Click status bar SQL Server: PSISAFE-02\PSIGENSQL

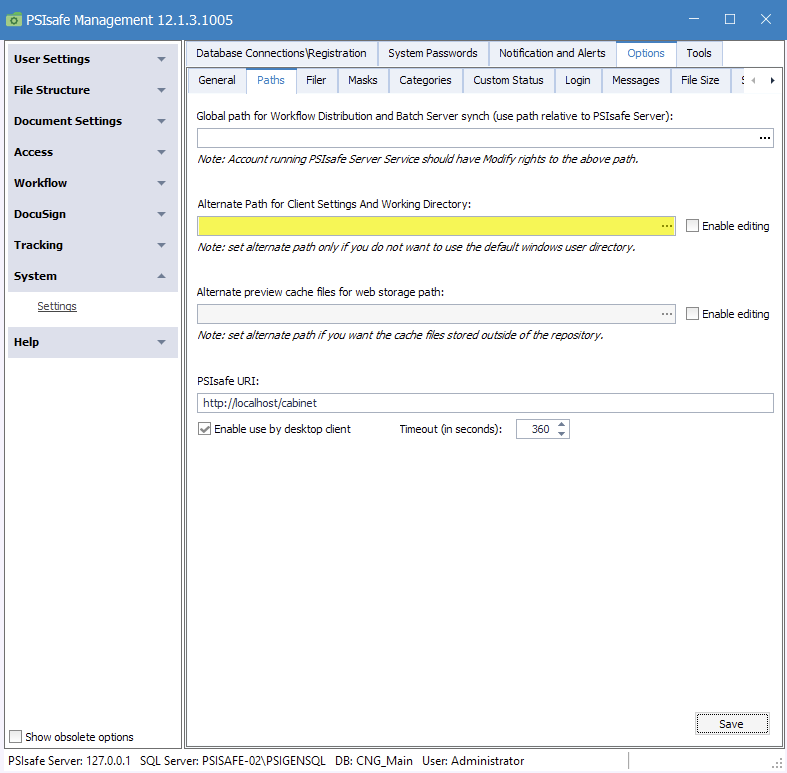[x=232, y=760]
